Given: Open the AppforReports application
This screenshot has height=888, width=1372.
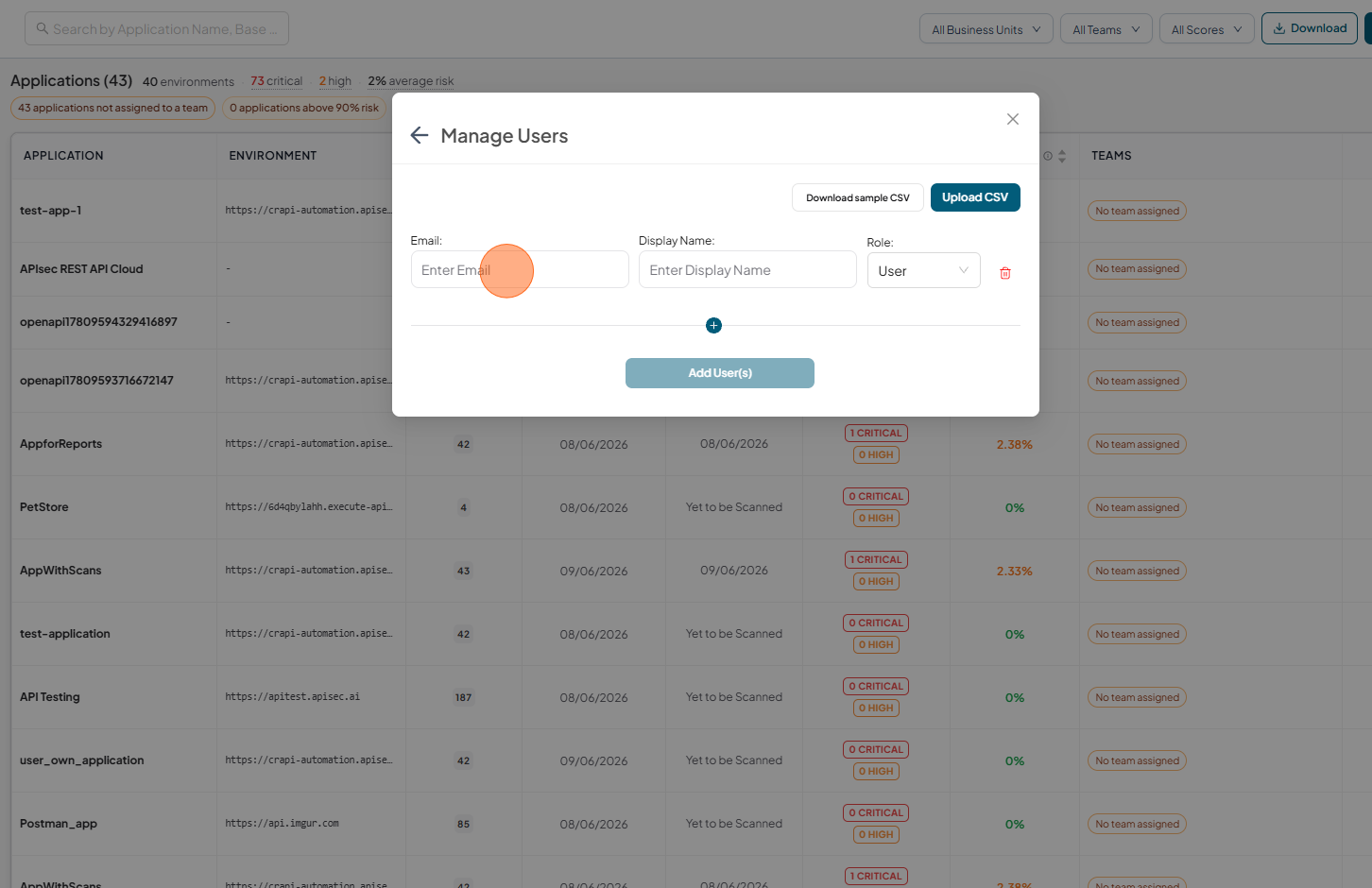Looking at the screenshot, I should pos(60,444).
